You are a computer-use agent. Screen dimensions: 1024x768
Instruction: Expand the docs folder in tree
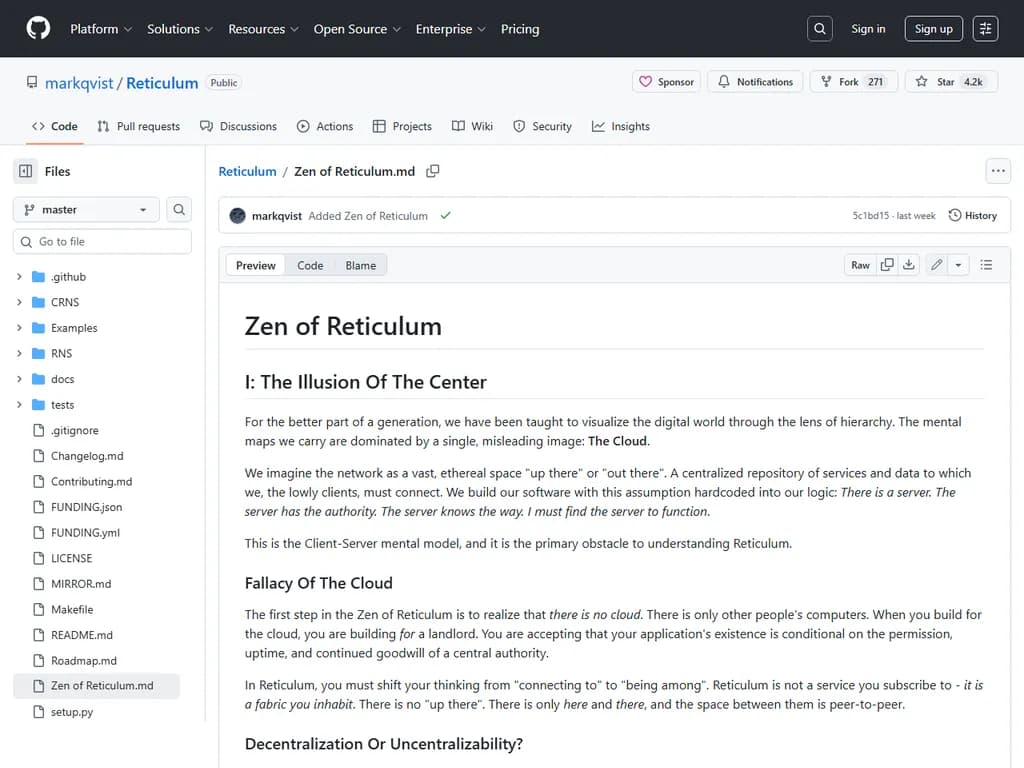(19, 379)
